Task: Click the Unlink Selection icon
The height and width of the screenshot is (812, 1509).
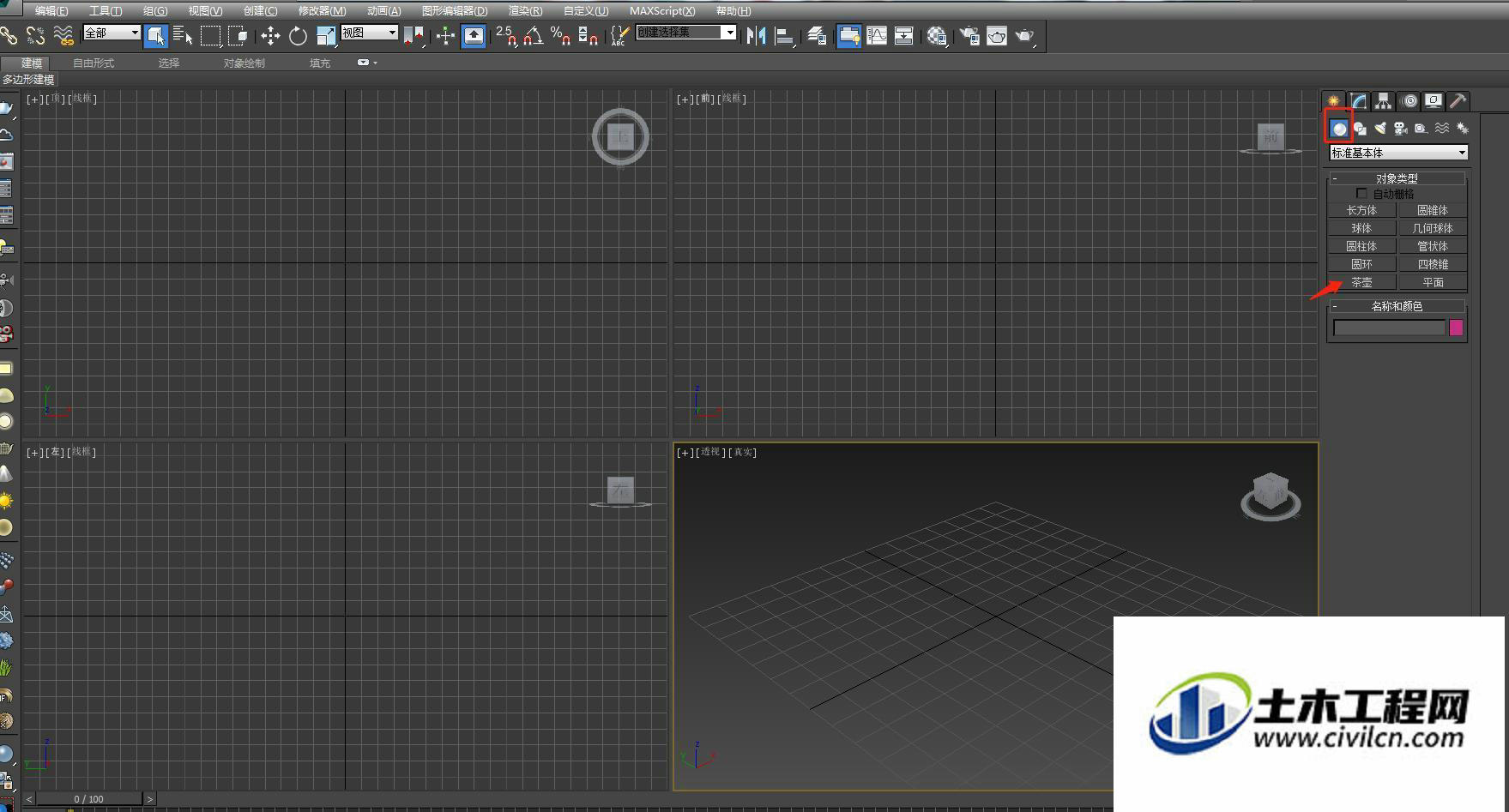Action: (36, 35)
